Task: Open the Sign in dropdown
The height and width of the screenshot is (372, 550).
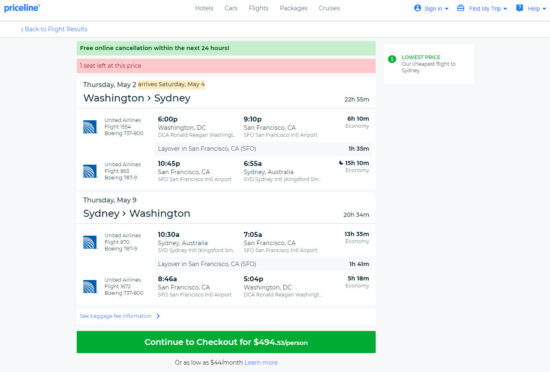Action: point(431,8)
